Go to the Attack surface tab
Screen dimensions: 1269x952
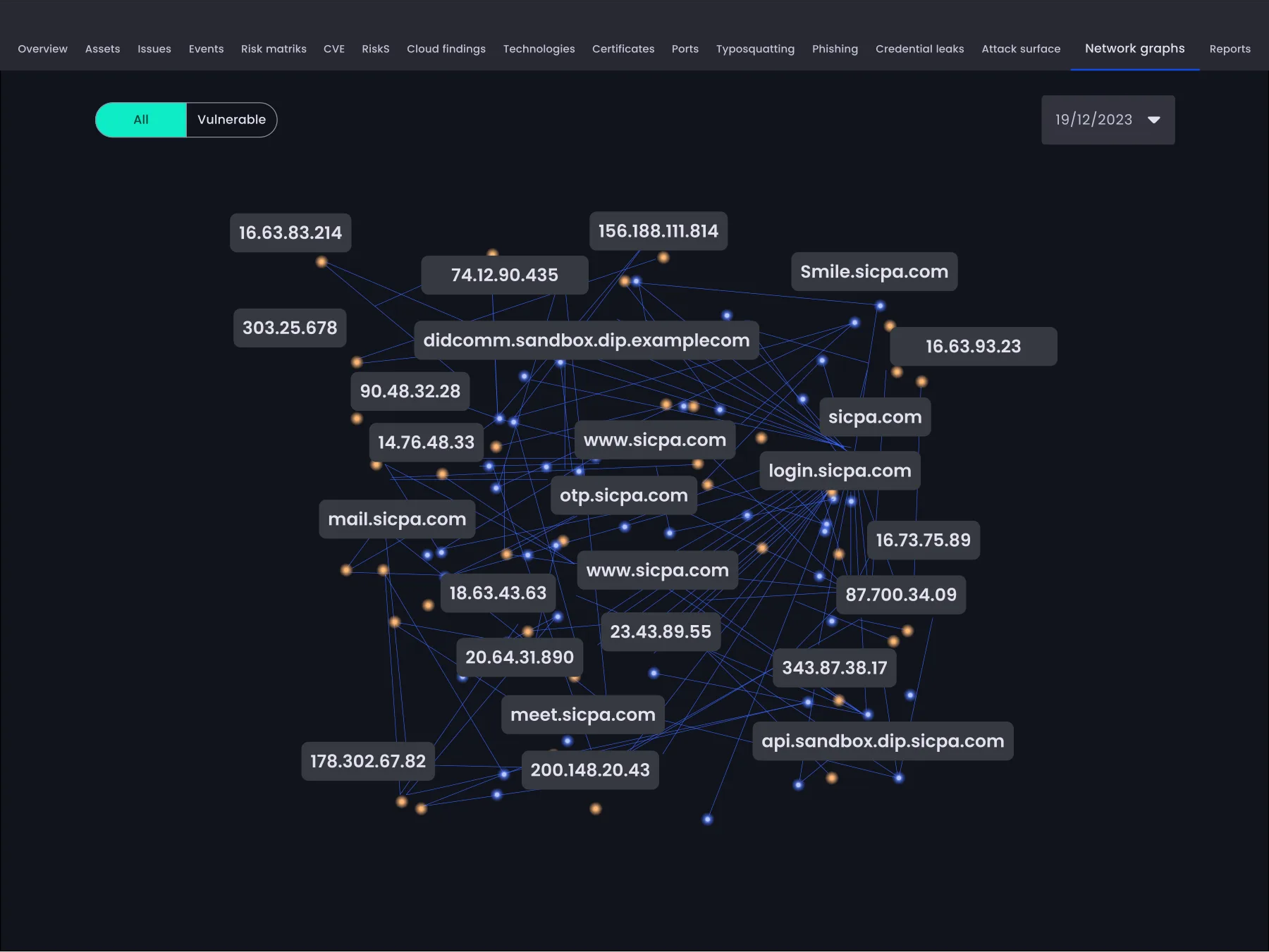(1021, 49)
